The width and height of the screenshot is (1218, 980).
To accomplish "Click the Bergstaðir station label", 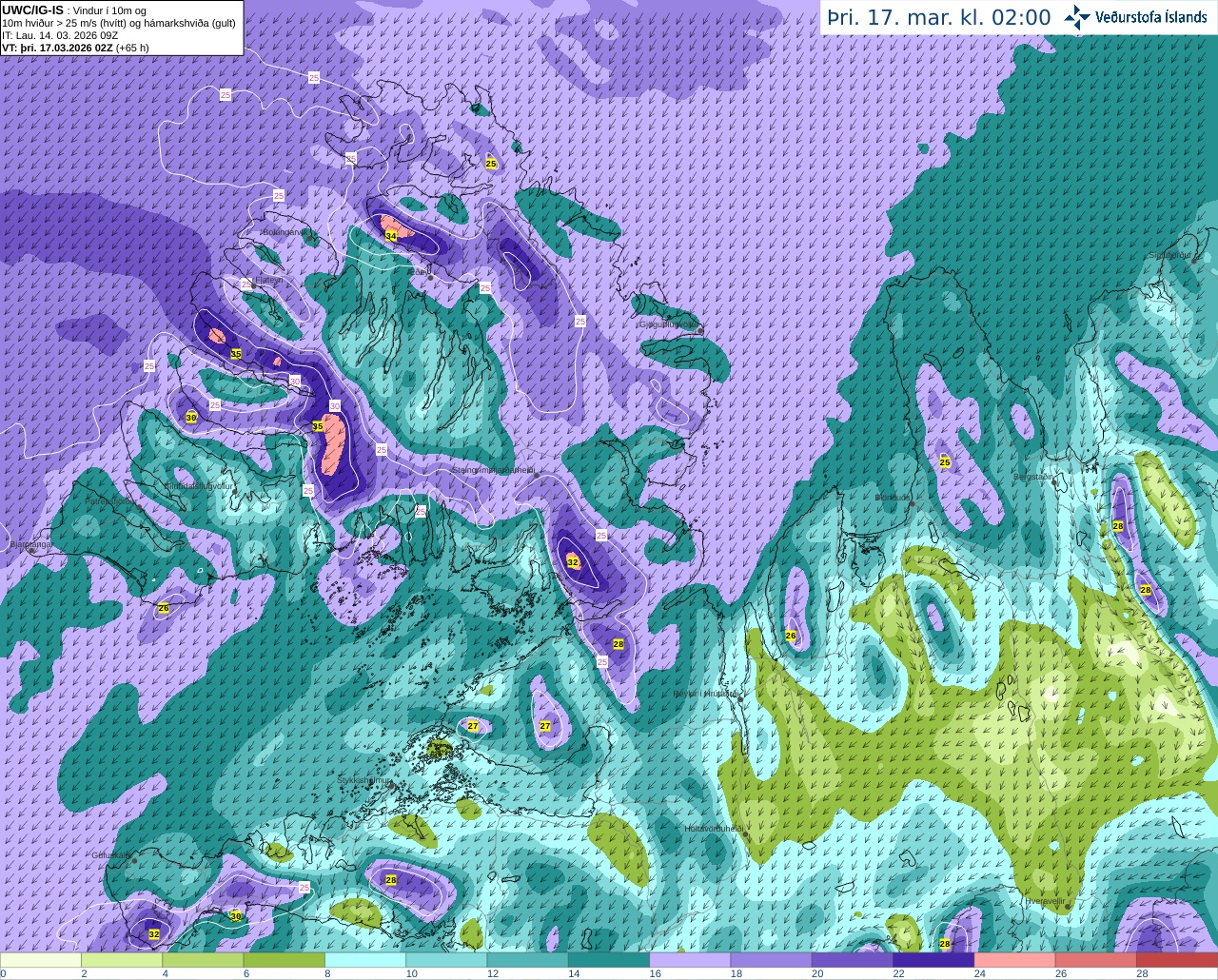I will click(x=1035, y=477).
